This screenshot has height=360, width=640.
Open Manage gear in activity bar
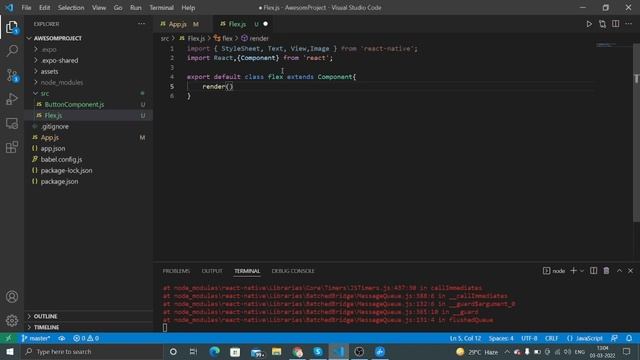(x=12, y=321)
